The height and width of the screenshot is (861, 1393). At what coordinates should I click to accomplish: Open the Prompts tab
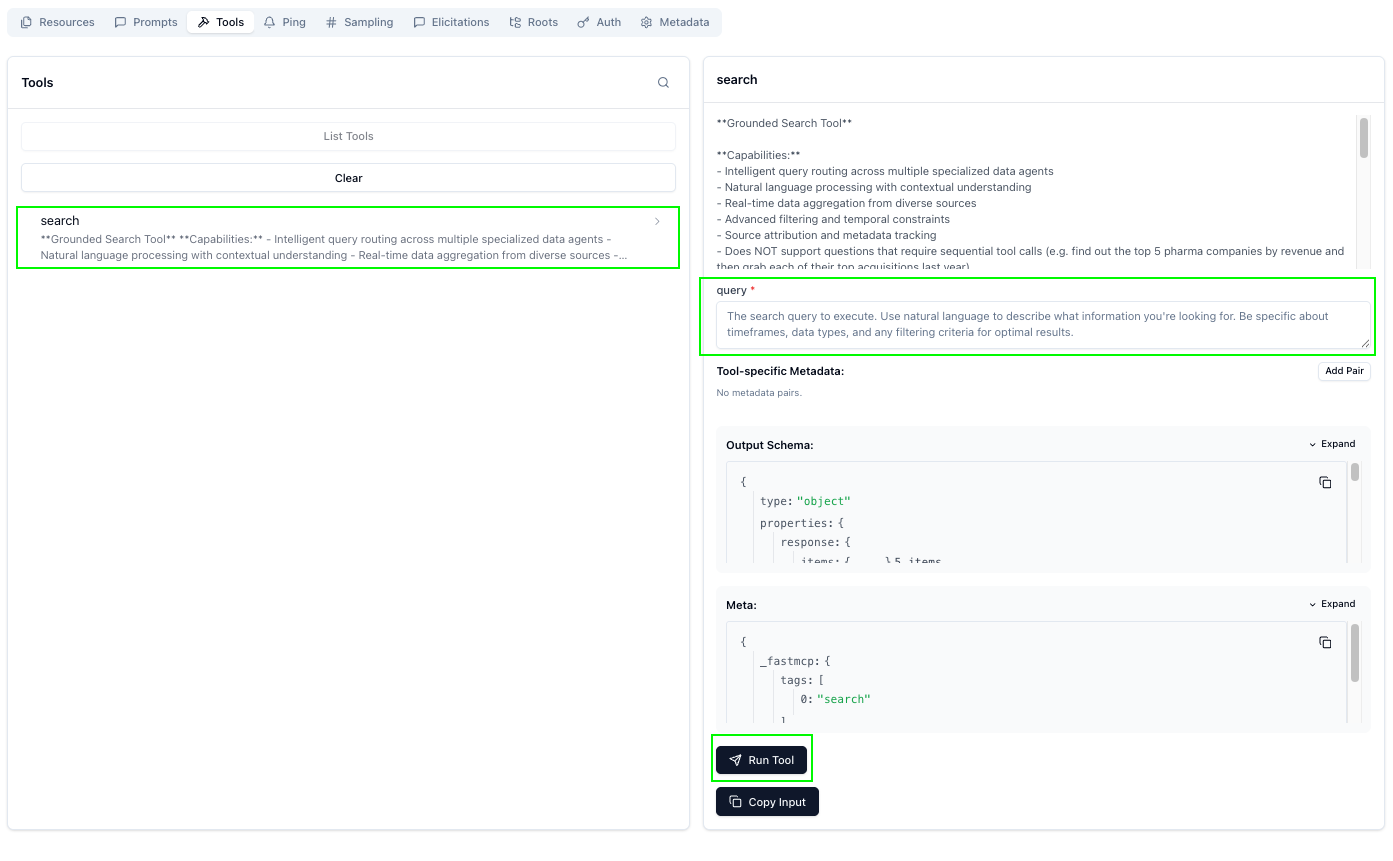click(146, 22)
